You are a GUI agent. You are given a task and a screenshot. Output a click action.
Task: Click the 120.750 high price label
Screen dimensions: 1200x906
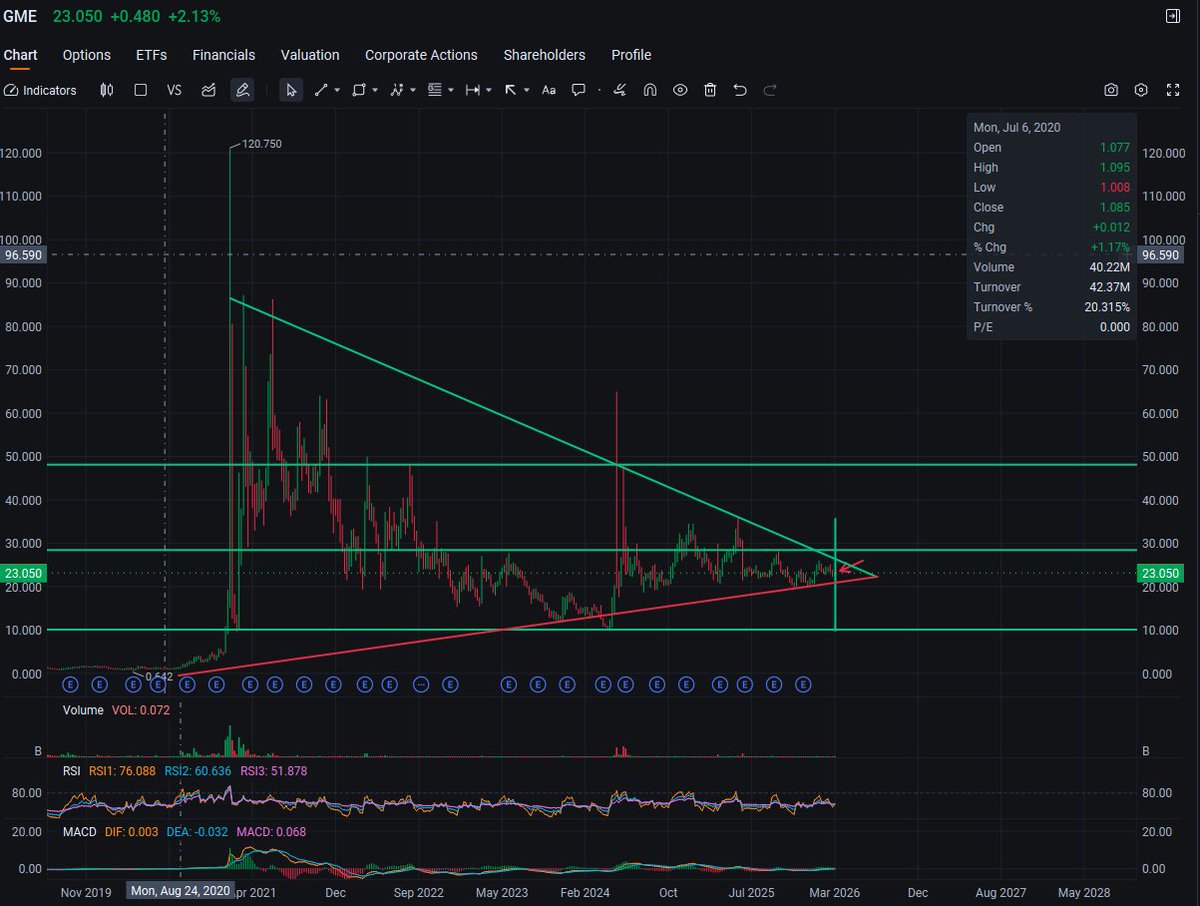coord(262,144)
